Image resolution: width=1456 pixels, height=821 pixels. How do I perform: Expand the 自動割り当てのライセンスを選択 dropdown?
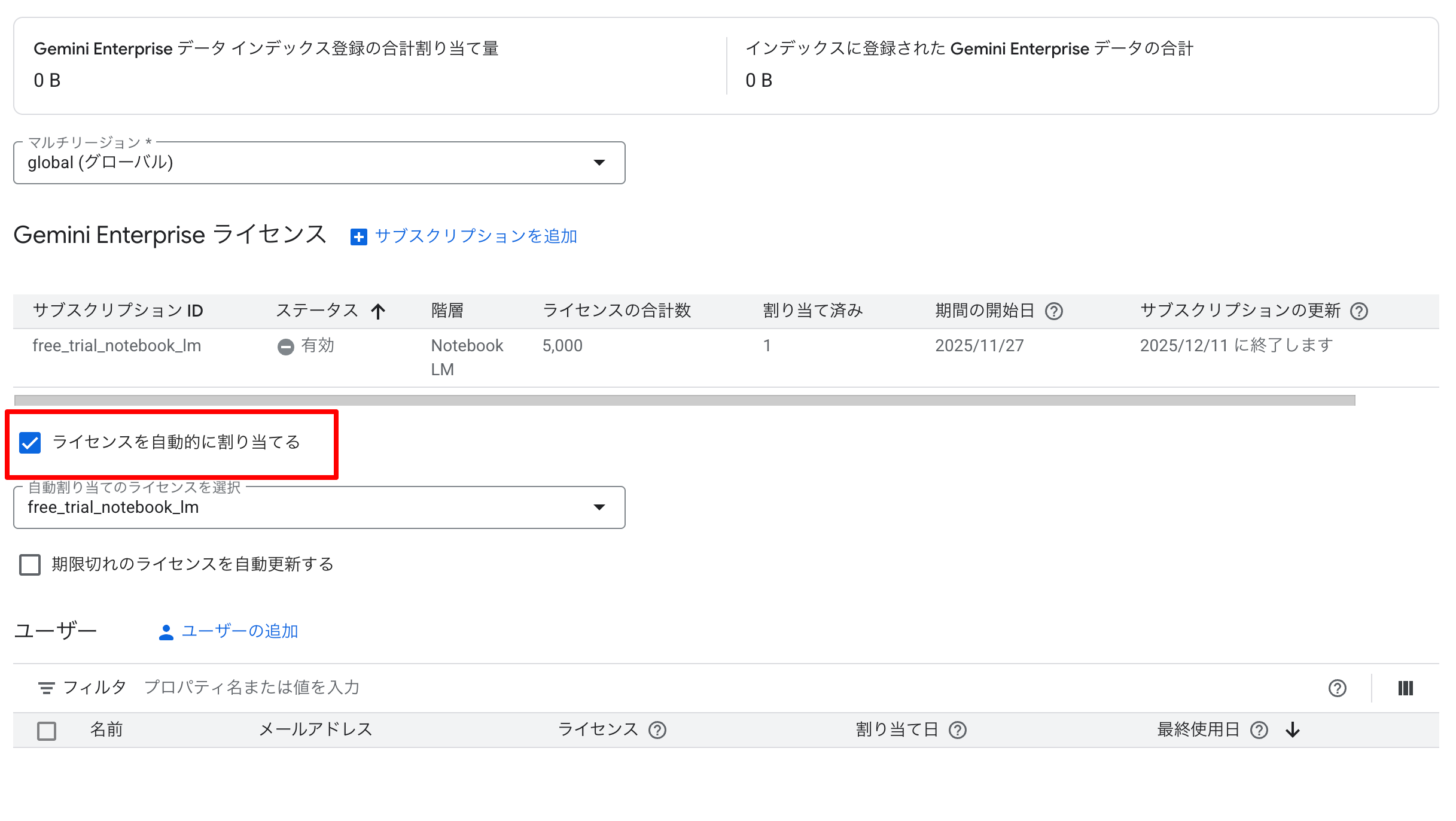click(x=600, y=507)
